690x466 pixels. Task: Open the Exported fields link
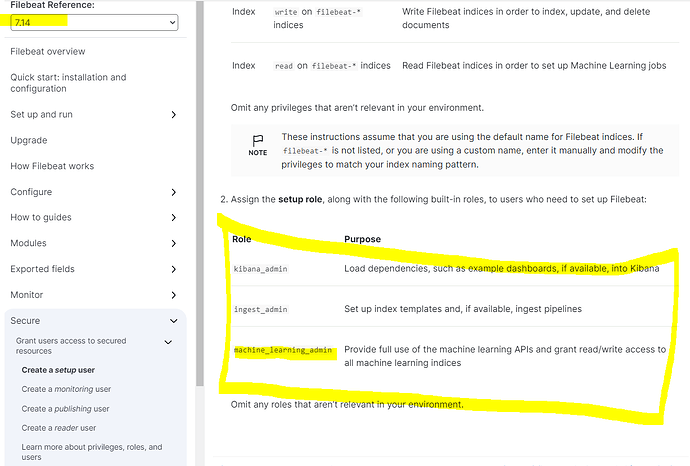coord(42,269)
